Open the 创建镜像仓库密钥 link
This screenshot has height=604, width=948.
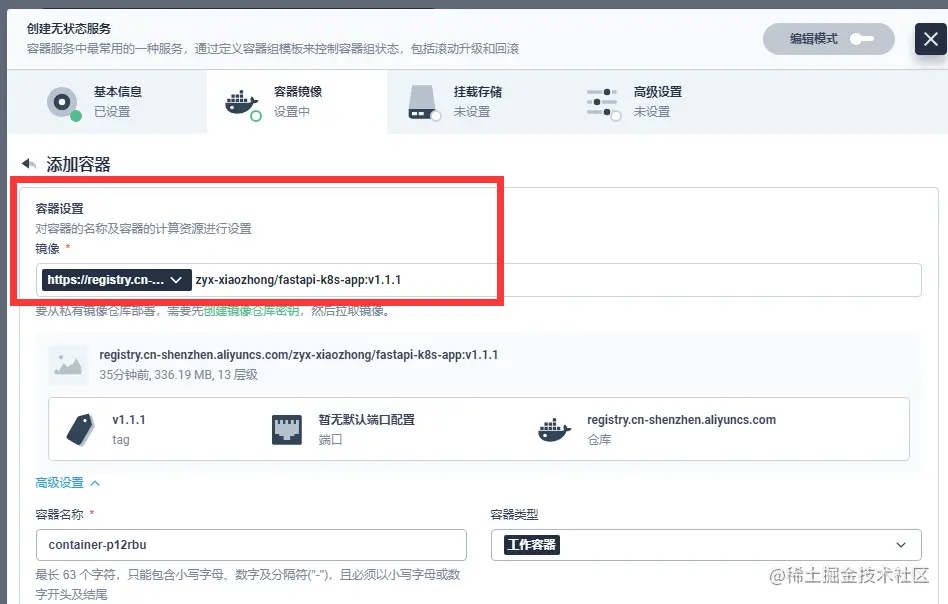coord(251,311)
